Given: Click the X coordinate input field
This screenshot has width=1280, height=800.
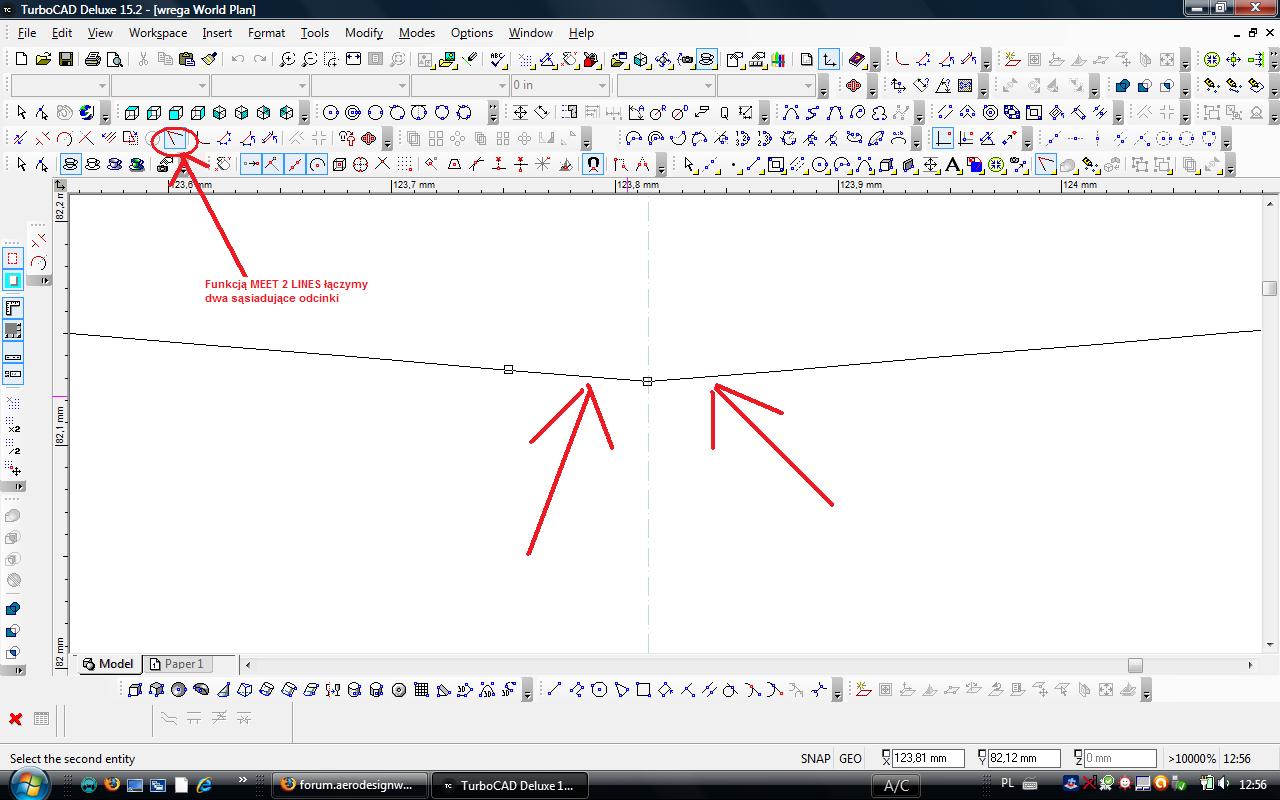Looking at the screenshot, I should 927,759.
